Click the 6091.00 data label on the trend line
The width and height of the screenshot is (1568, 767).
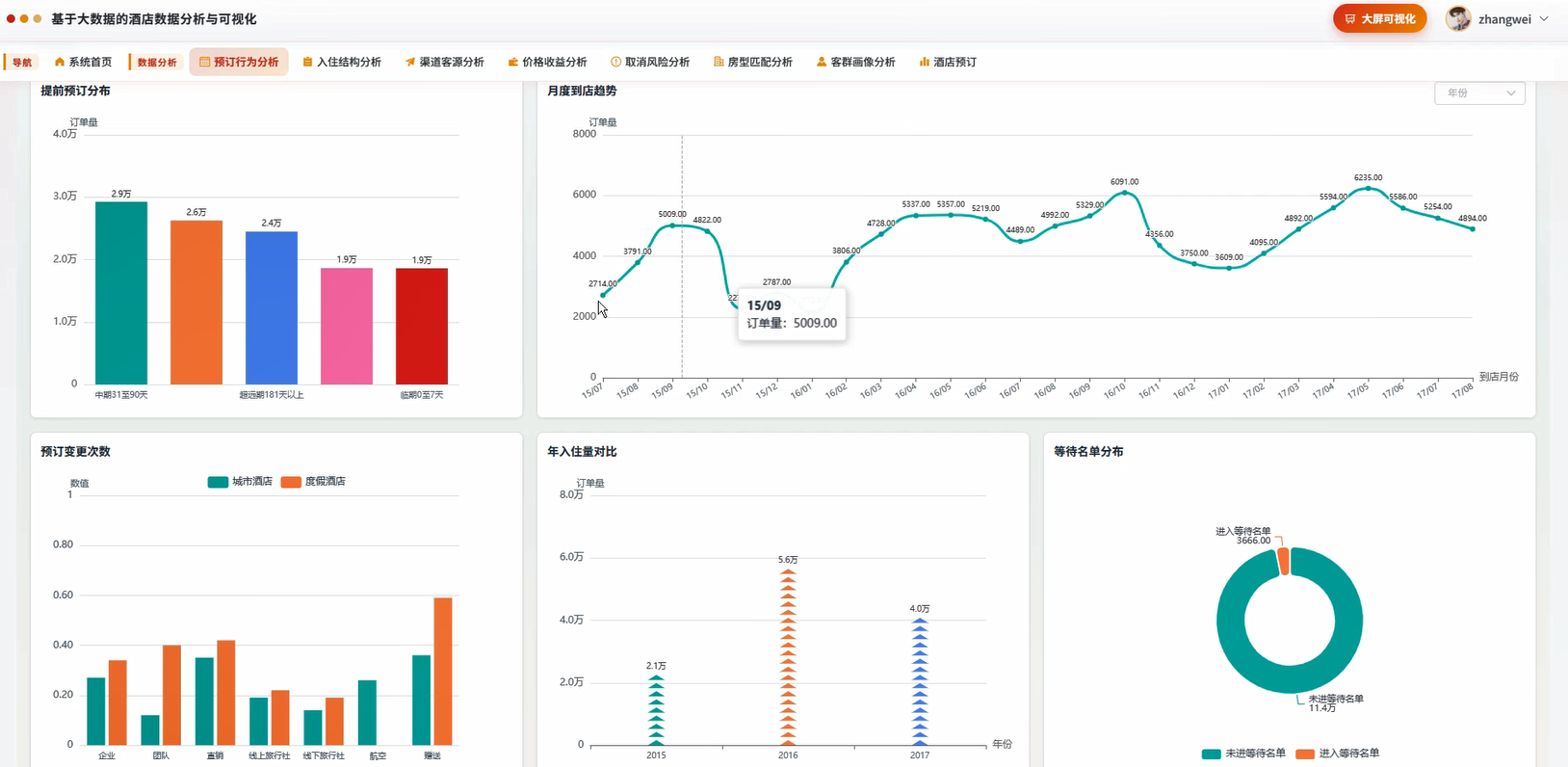coord(1124,182)
